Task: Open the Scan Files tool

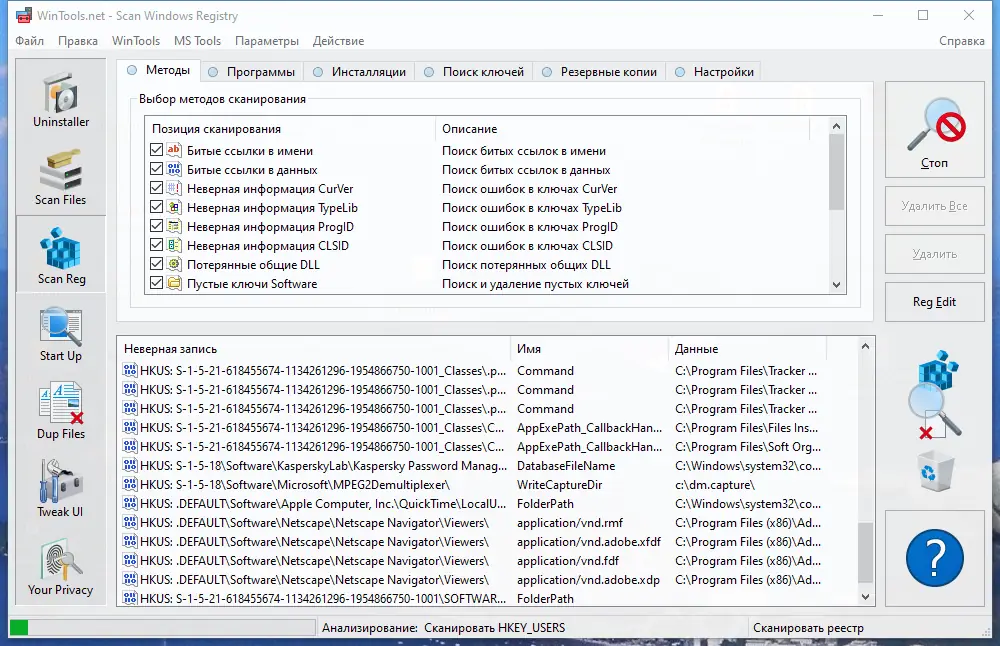Action: (x=61, y=177)
